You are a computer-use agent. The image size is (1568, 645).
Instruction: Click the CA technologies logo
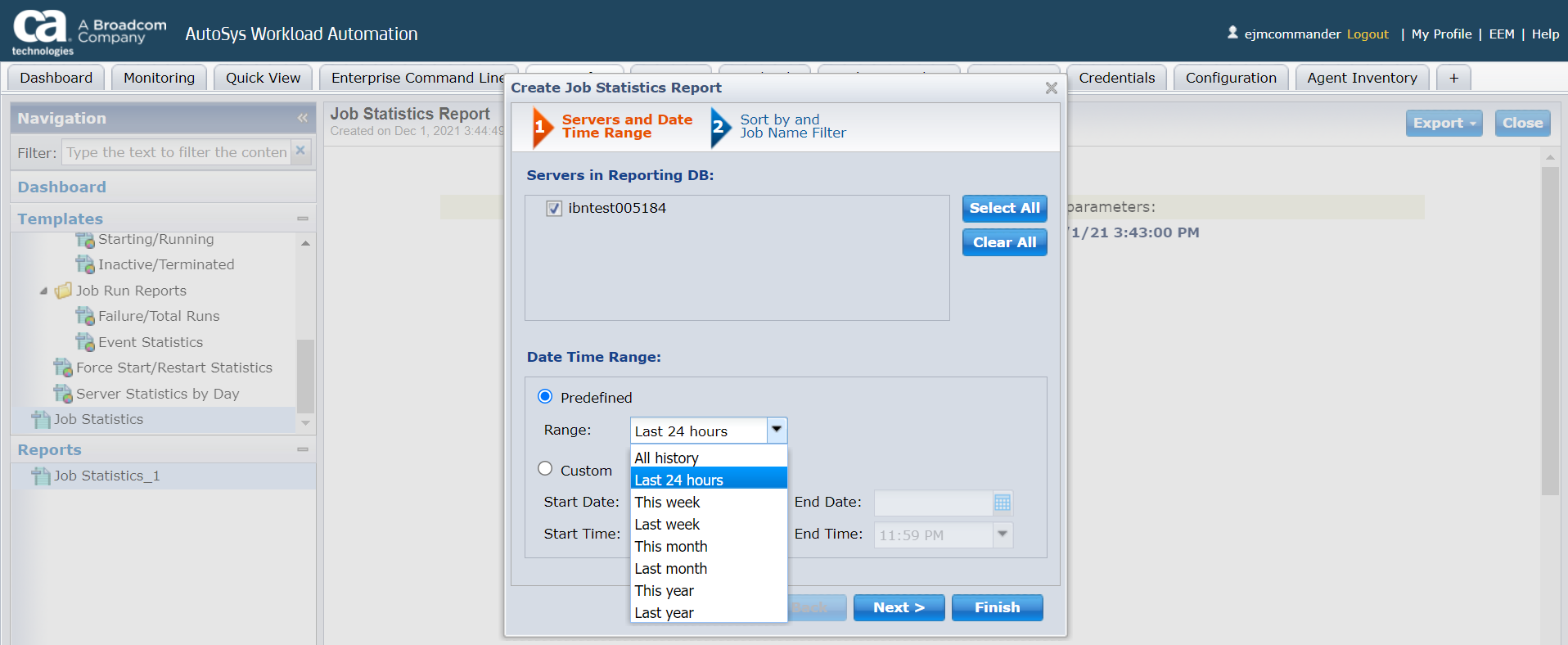tap(43, 33)
